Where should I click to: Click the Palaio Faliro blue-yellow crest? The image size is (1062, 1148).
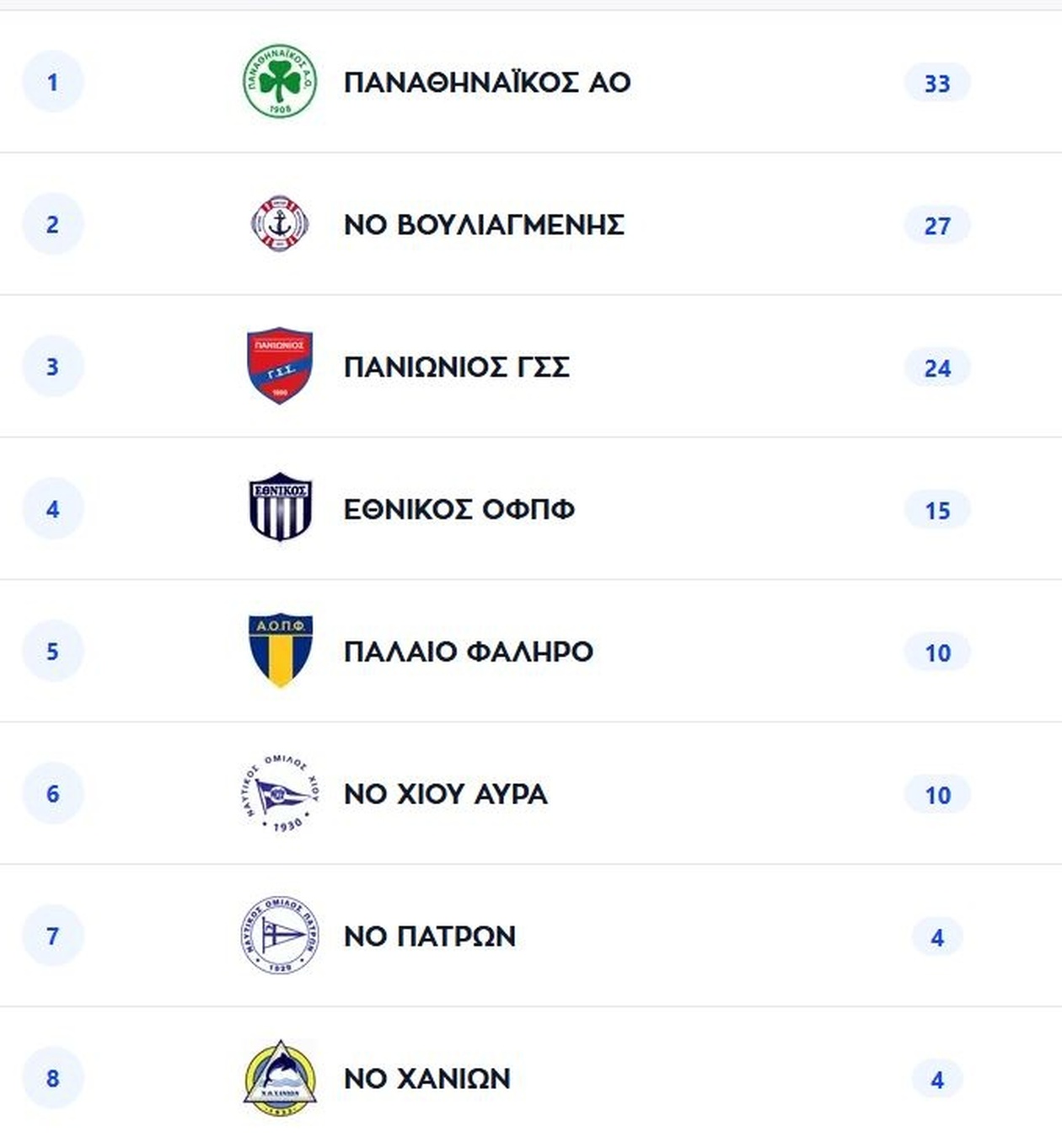(280, 650)
